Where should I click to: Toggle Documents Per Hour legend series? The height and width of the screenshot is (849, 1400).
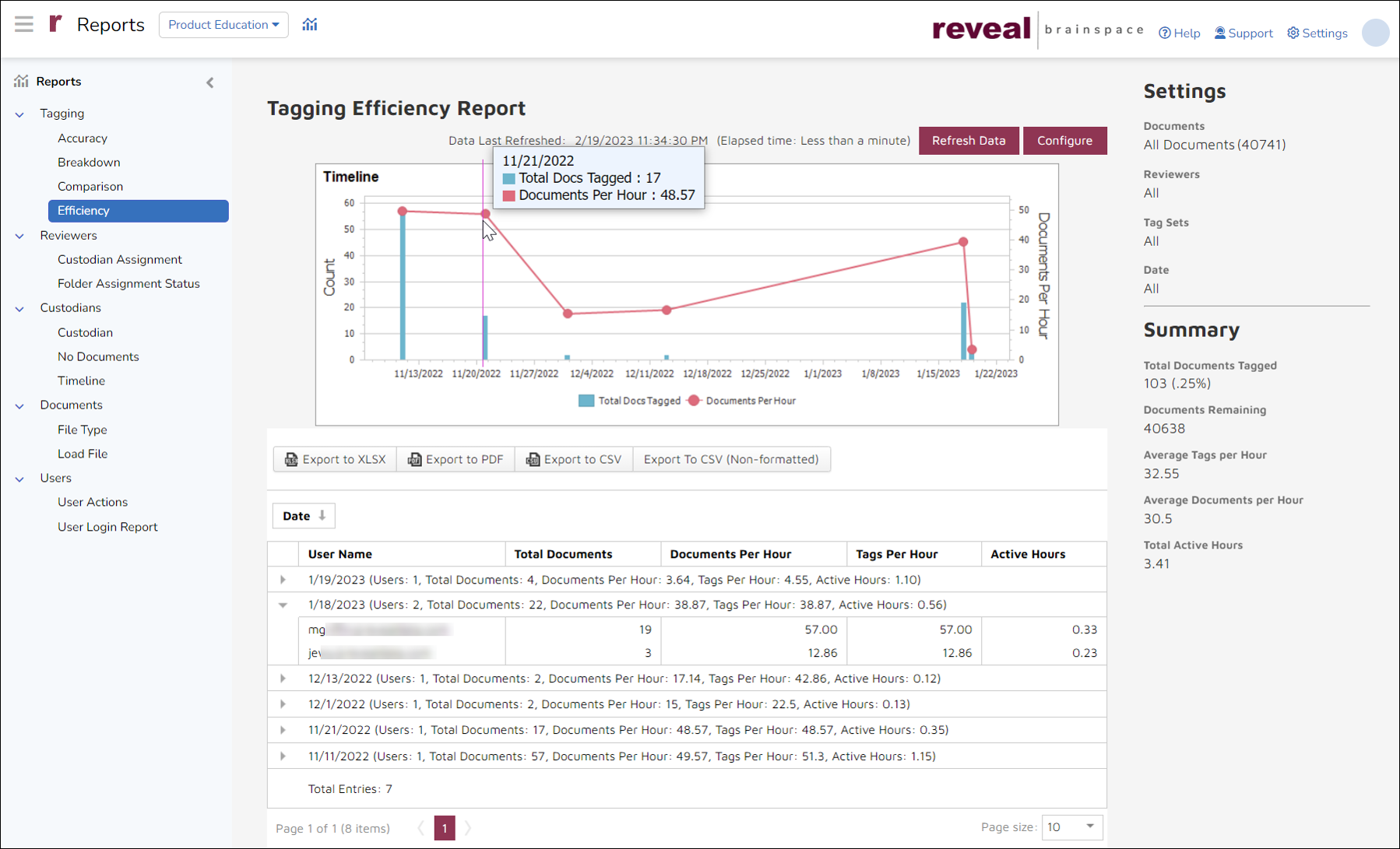pos(741,401)
